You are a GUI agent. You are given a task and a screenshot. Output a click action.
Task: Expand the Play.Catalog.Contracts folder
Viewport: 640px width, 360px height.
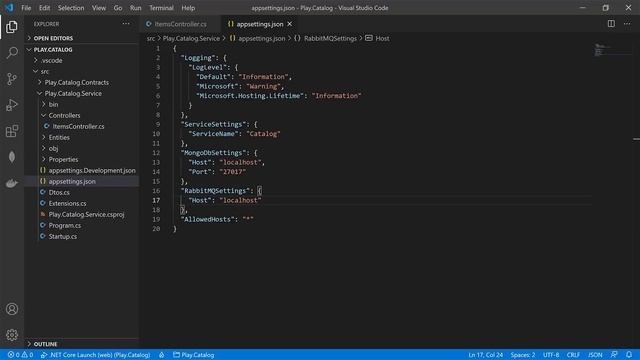coord(82,82)
